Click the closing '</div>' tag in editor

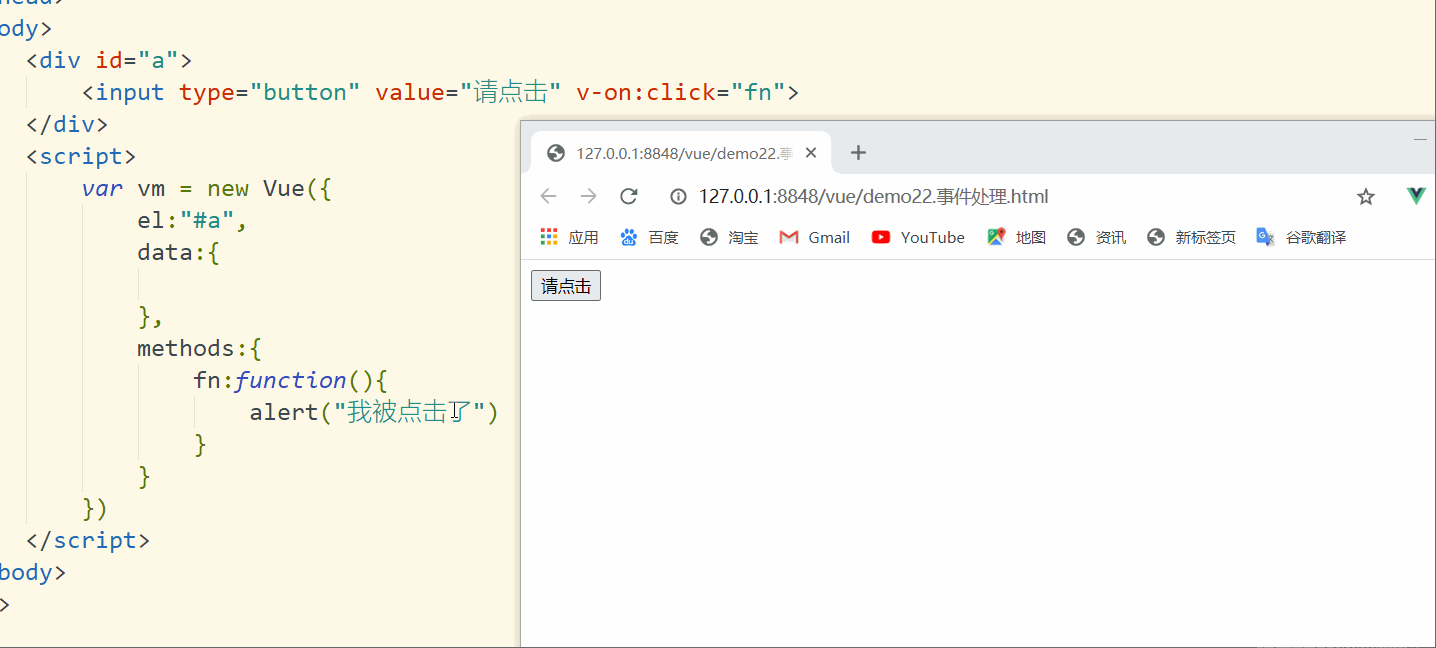pos(67,124)
